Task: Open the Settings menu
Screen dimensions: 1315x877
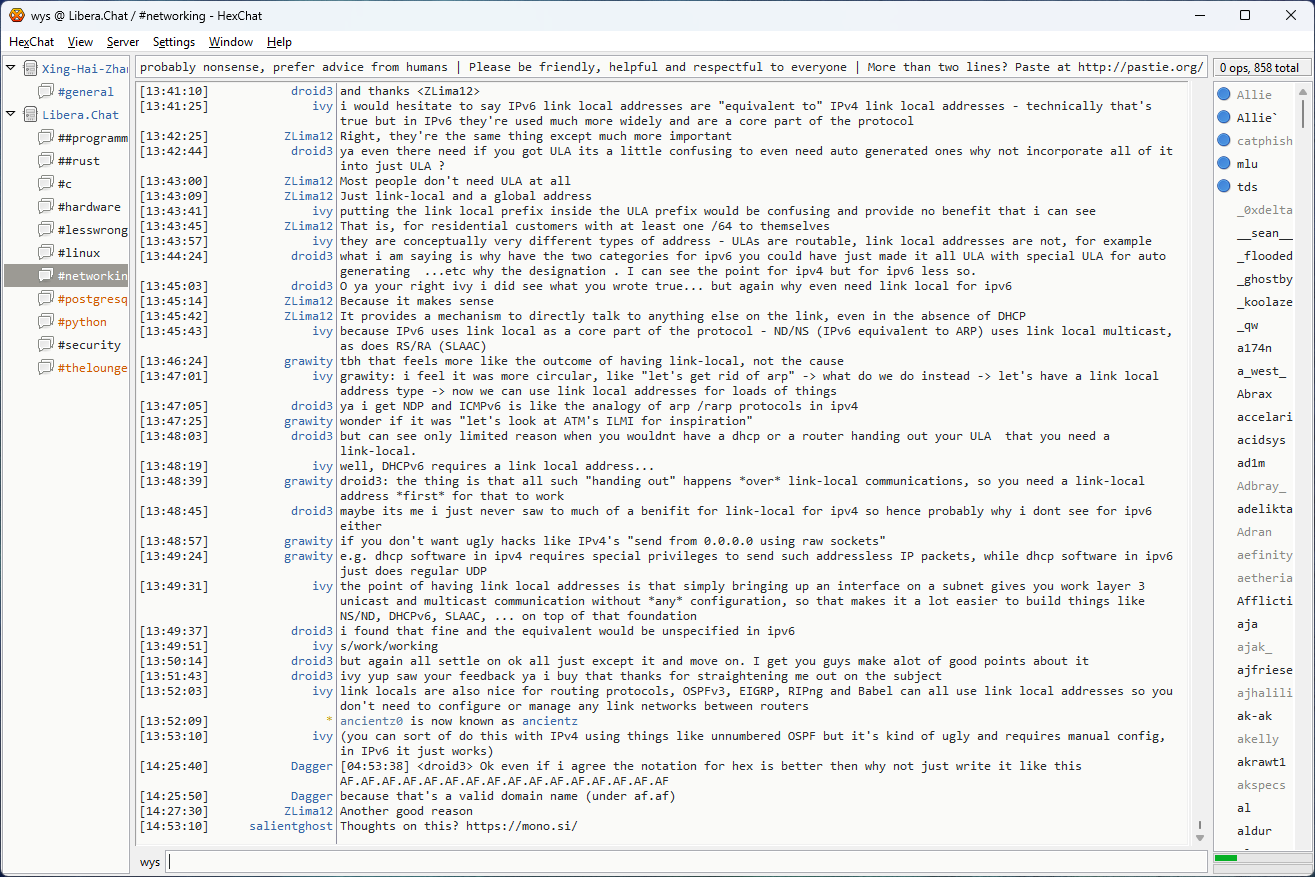Action: [174, 42]
